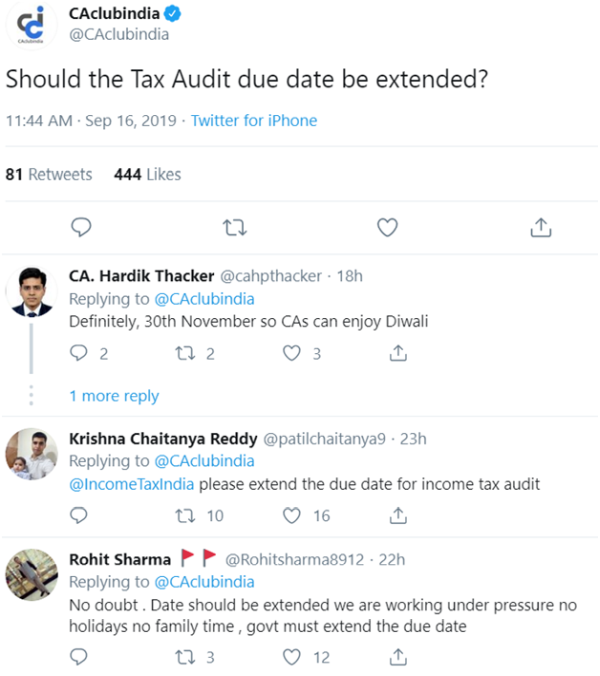
Task: Retweet Hardik Thacker's Diwali reply
Action: coord(185,353)
